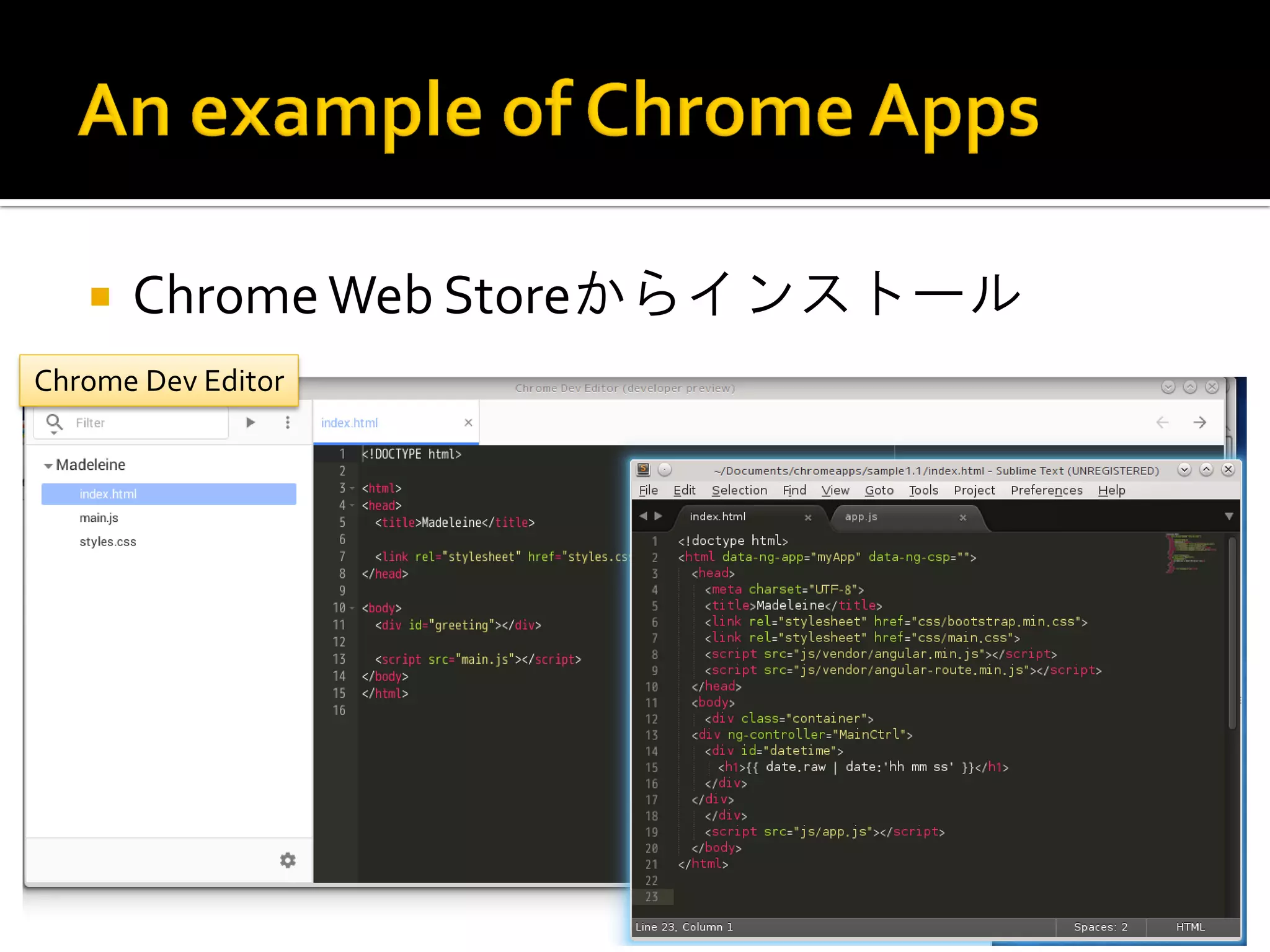
Task: Fold the head tag at line 4
Action: click(352, 506)
